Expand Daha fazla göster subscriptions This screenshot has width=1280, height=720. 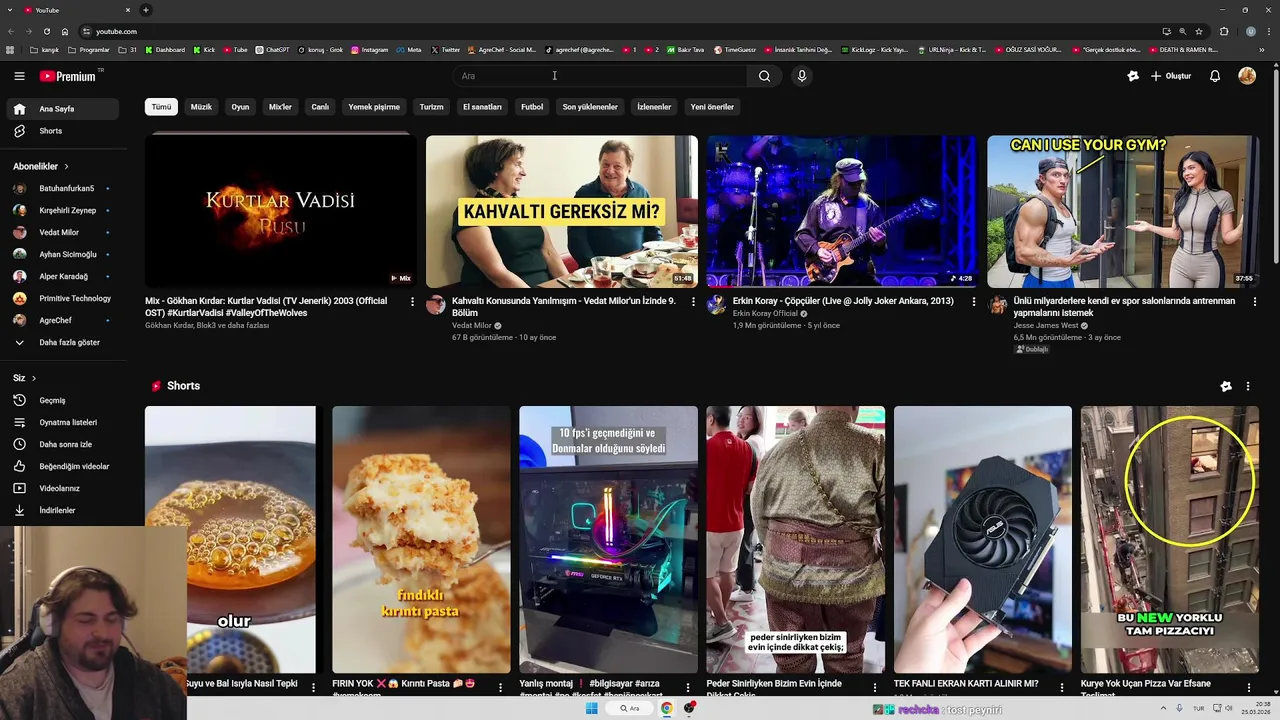click(62, 342)
